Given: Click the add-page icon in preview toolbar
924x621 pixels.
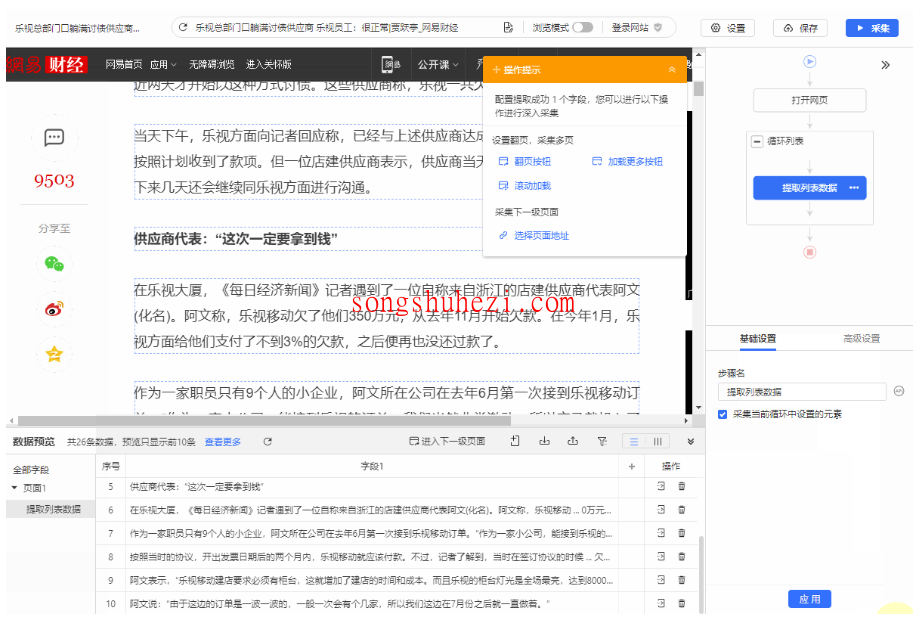Looking at the screenshot, I should click(515, 441).
